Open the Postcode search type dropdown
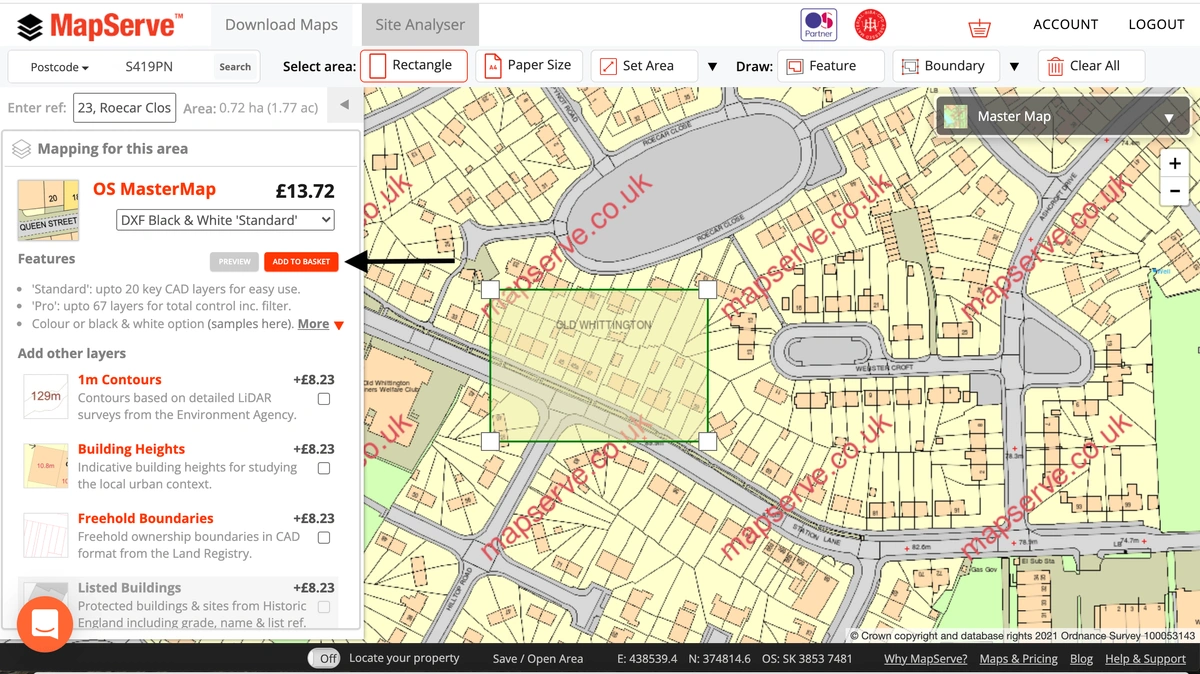The image size is (1200, 674). (x=60, y=67)
